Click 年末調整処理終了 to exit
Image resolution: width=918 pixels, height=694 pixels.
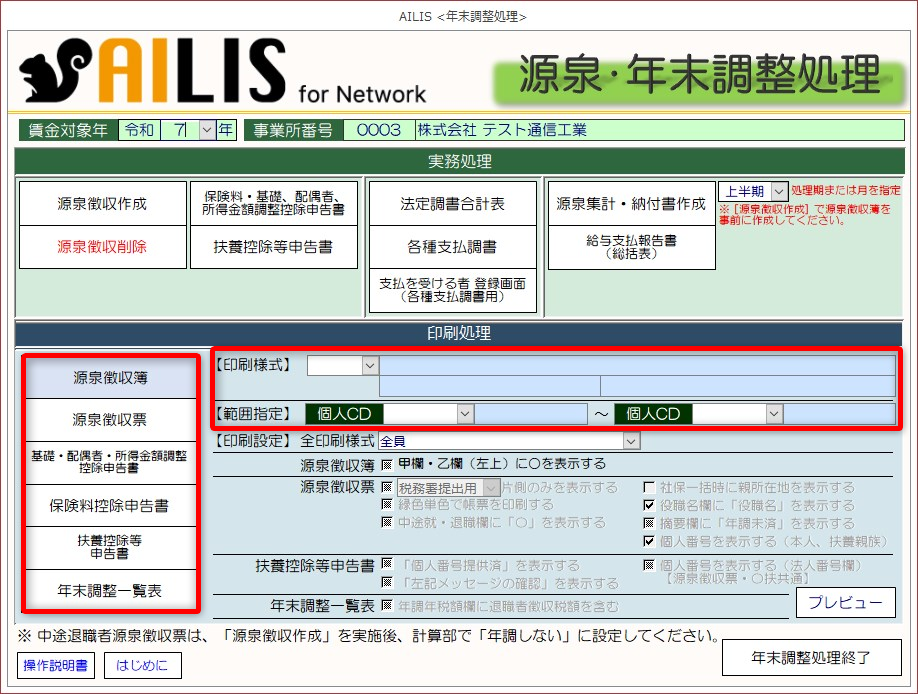[811, 657]
